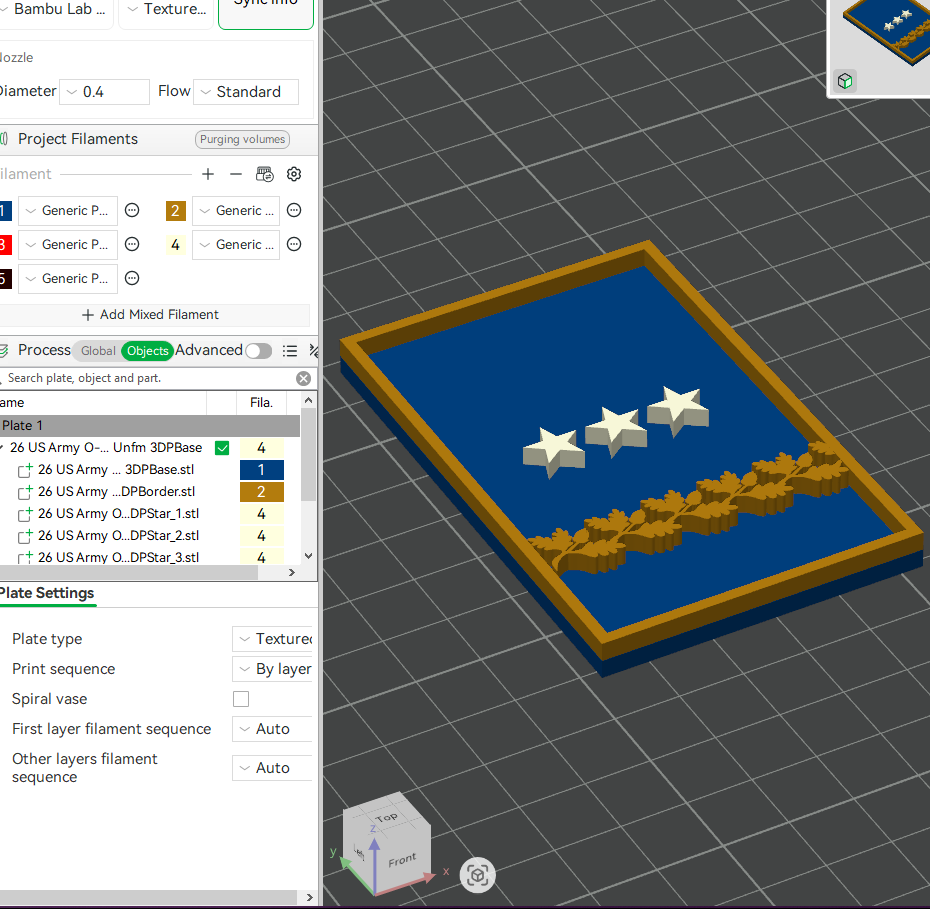The width and height of the screenshot is (930, 909).
Task: Open options for filament 5 preset
Action: pos(132,278)
